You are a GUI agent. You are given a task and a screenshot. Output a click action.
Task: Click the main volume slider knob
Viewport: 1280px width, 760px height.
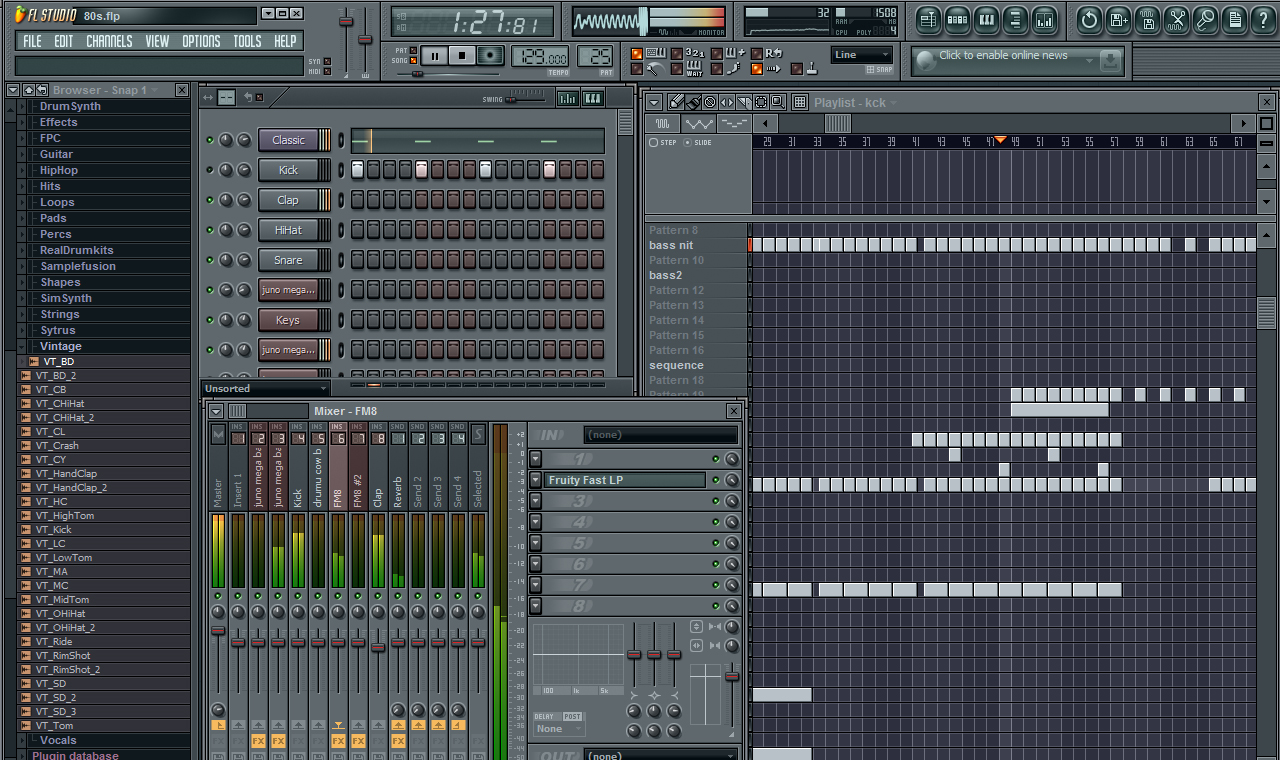coord(346,22)
